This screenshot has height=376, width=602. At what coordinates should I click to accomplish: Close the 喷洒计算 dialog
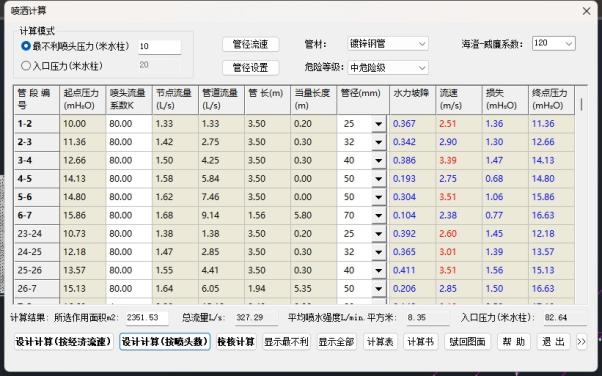tap(586, 11)
